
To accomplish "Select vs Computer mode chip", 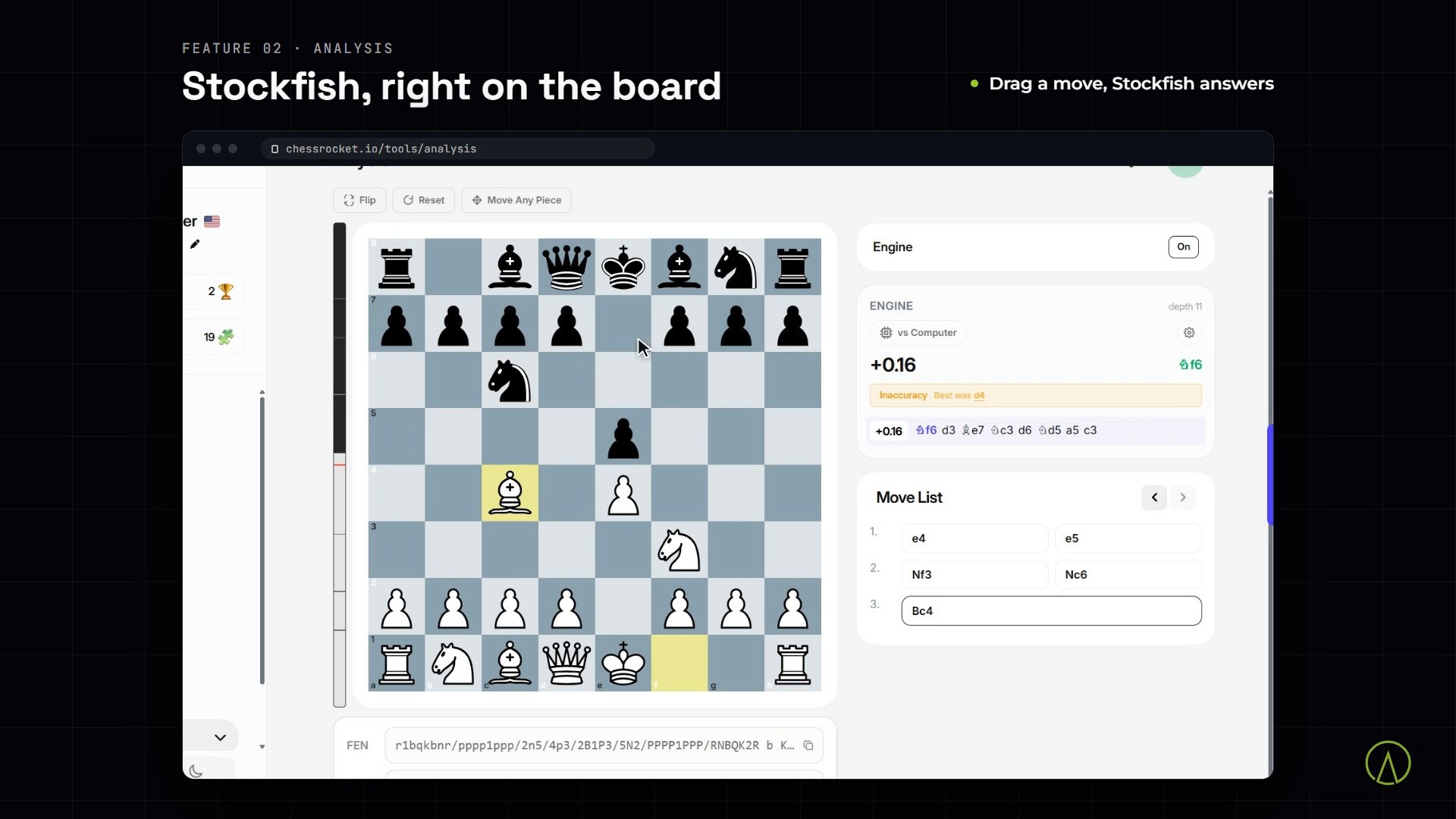I will coord(918,333).
